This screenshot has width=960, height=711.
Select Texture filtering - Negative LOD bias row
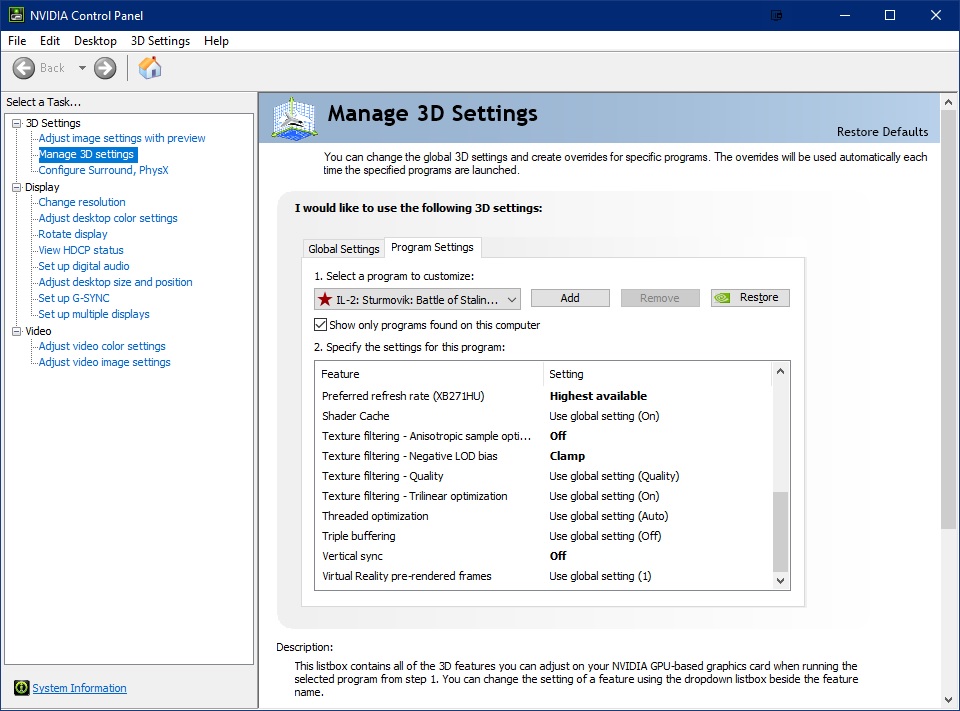(544, 456)
